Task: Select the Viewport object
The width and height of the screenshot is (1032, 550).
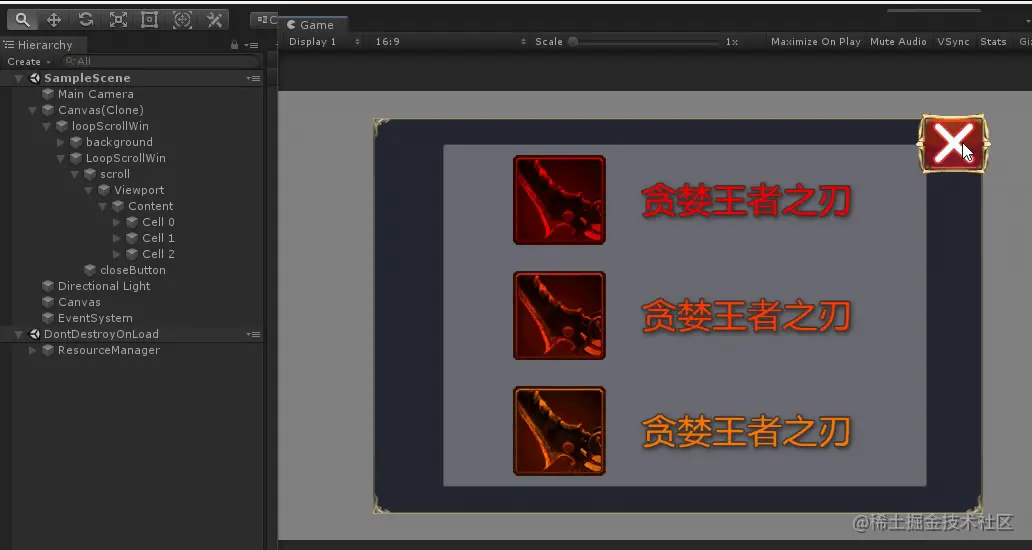Action: point(139,190)
